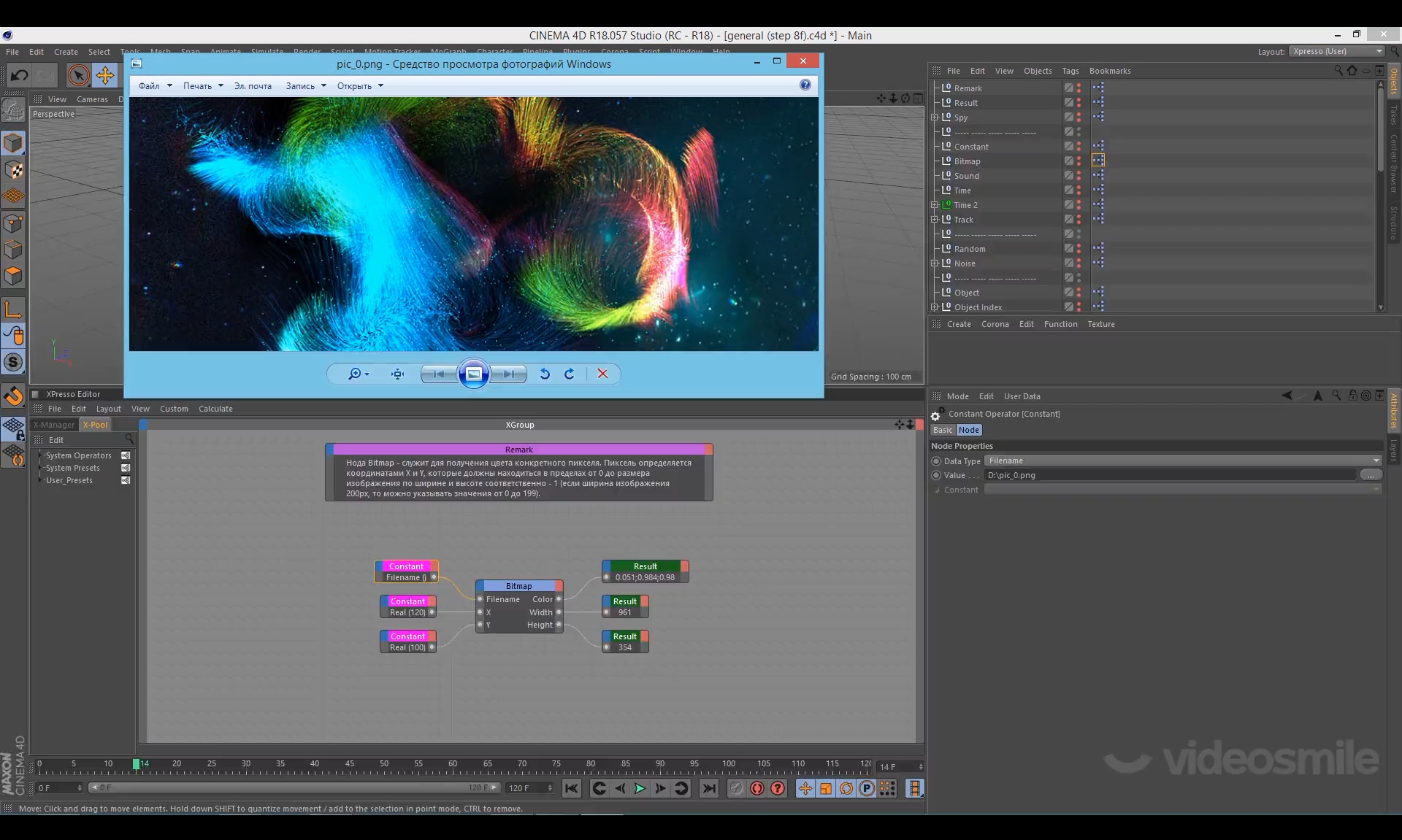This screenshot has height=840, width=1402.
Task: Expand the Spy object in tree
Action: pyautogui.click(x=935, y=117)
